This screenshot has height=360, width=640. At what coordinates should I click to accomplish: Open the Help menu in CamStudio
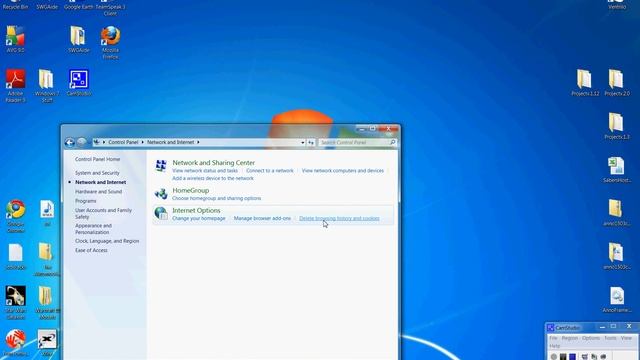click(554, 346)
